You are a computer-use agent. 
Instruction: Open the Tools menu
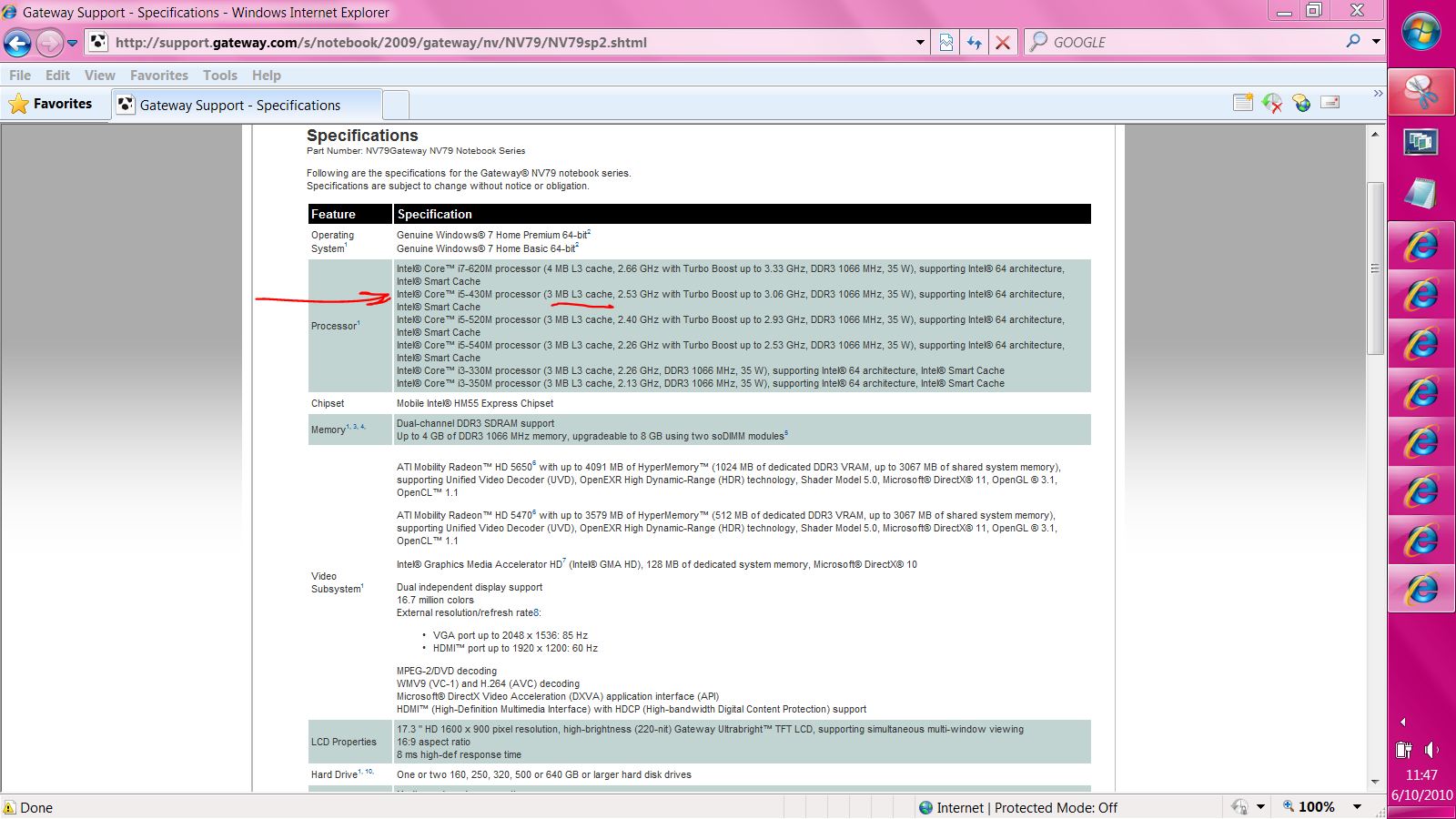point(219,76)
